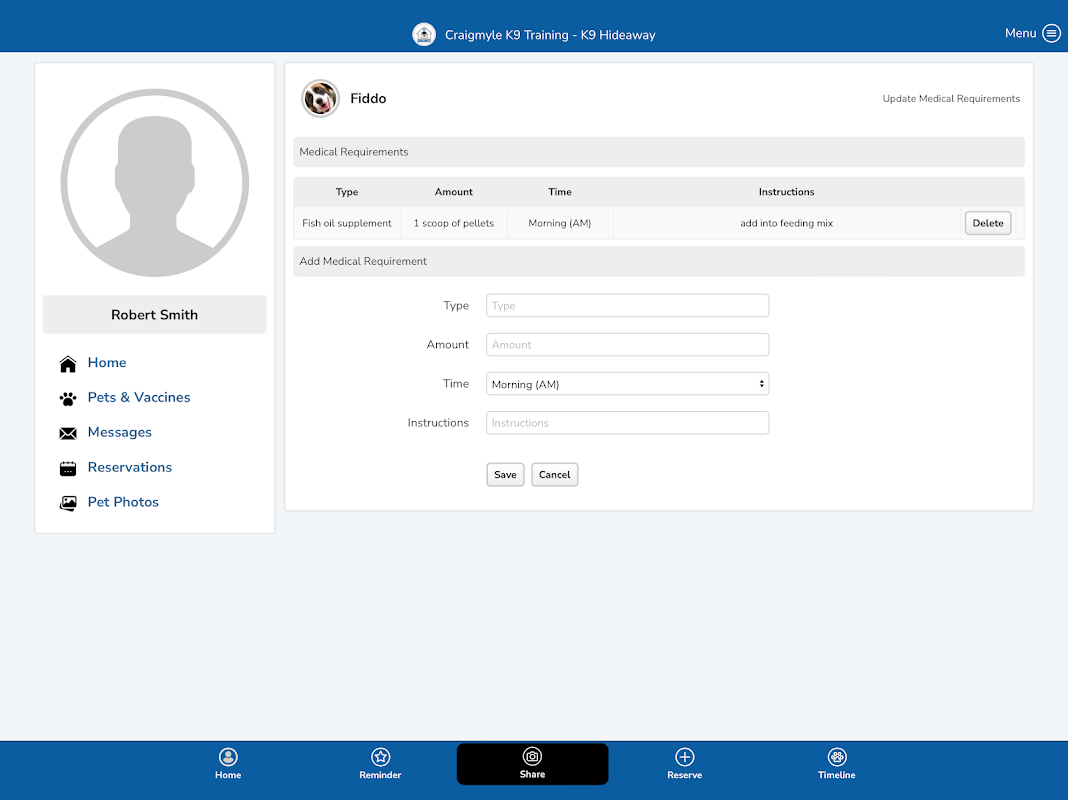Image resolution: width=1068 pixels, height=800 pixels.
Task: Delete the Fish oil supplement requirement
Action: coord(988,223)
